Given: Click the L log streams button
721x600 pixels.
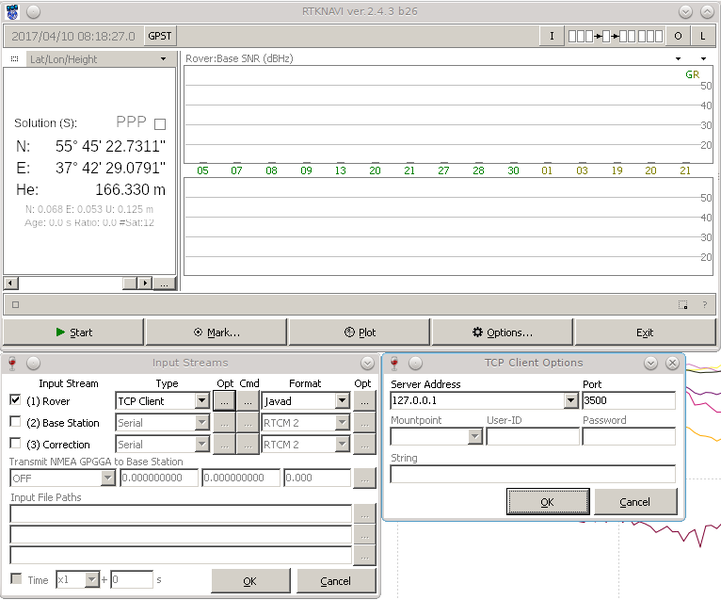Looking at the screenshot, I should (704, 36).
